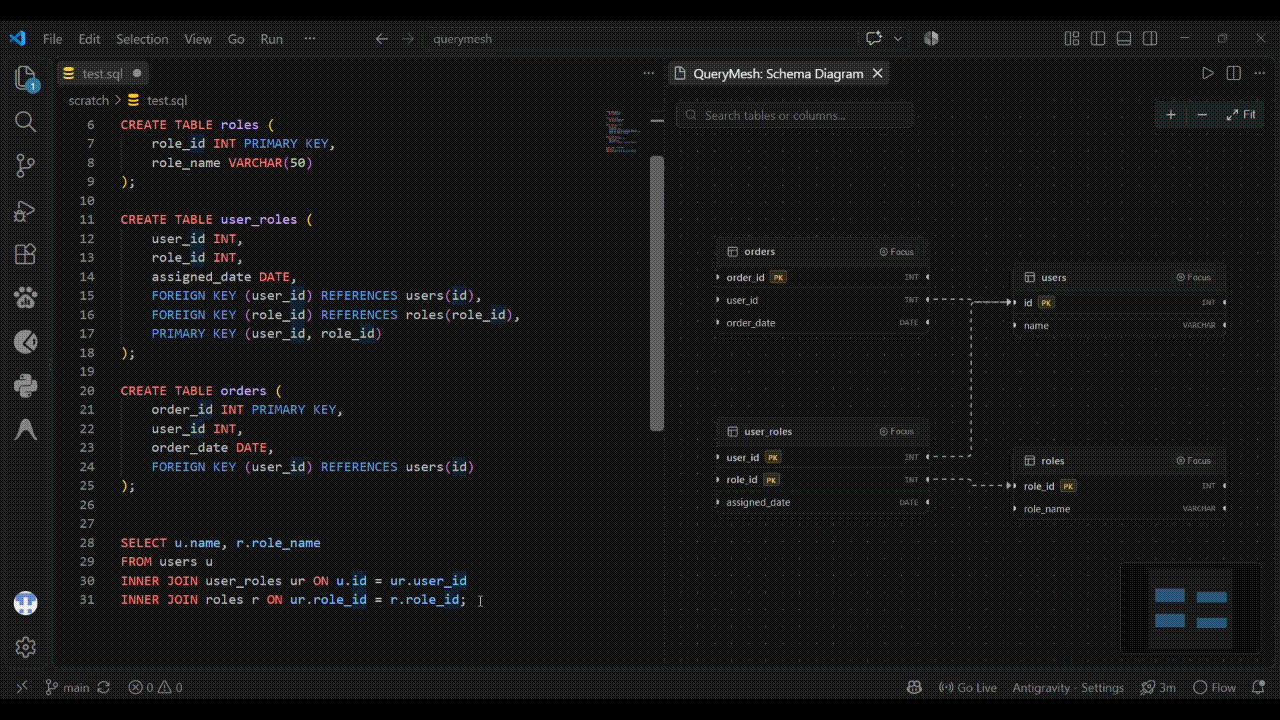The width and height of the screenshot is (1280, 720).
Task: Fit the diagram to view
Action: tap(1241, 115)
